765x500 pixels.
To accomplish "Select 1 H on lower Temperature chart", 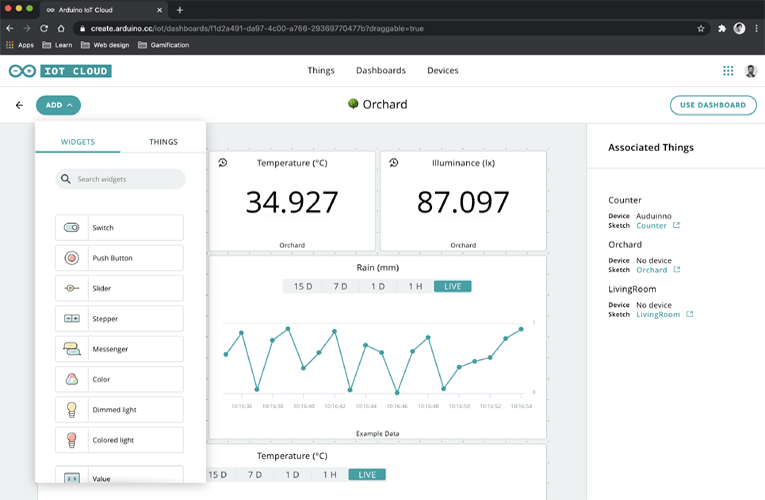I will tap(330, 475).
